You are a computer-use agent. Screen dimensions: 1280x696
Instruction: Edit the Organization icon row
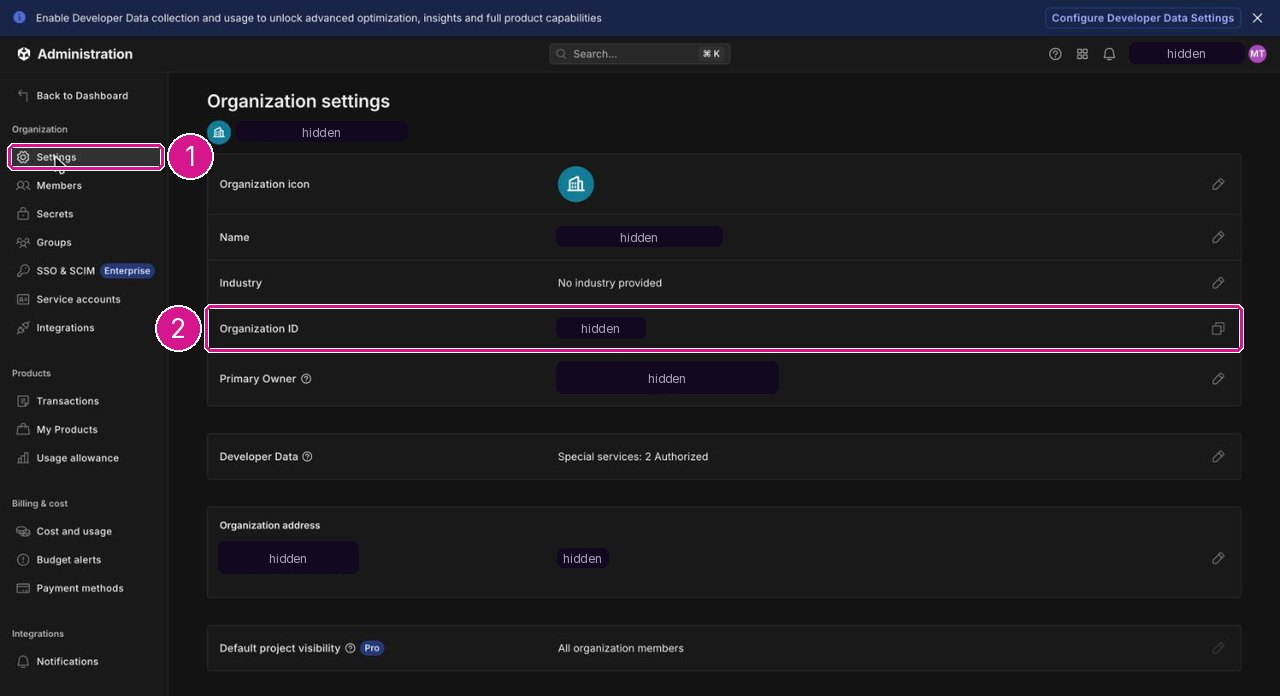point(1218,184)
